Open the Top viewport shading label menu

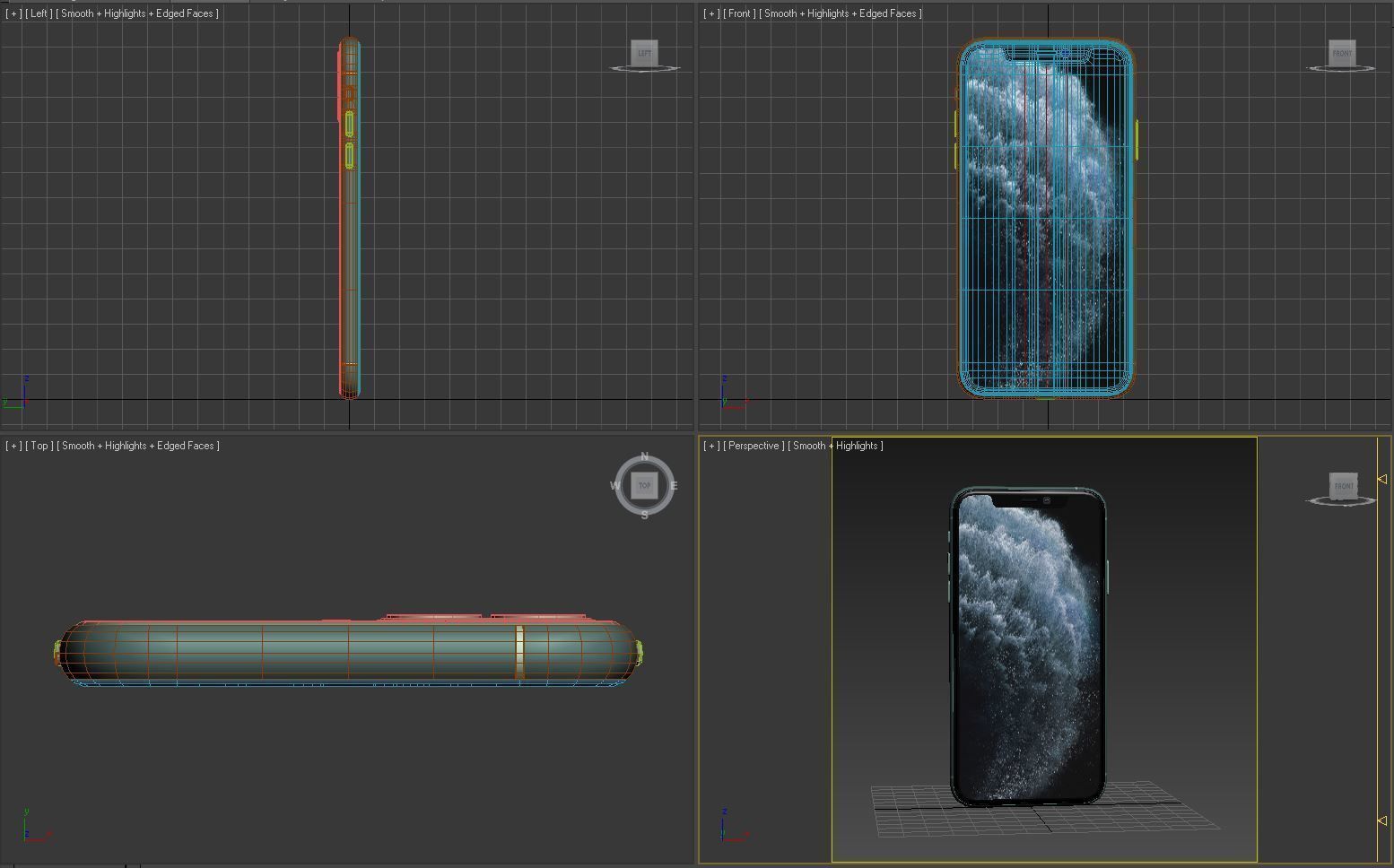[138, 446]
